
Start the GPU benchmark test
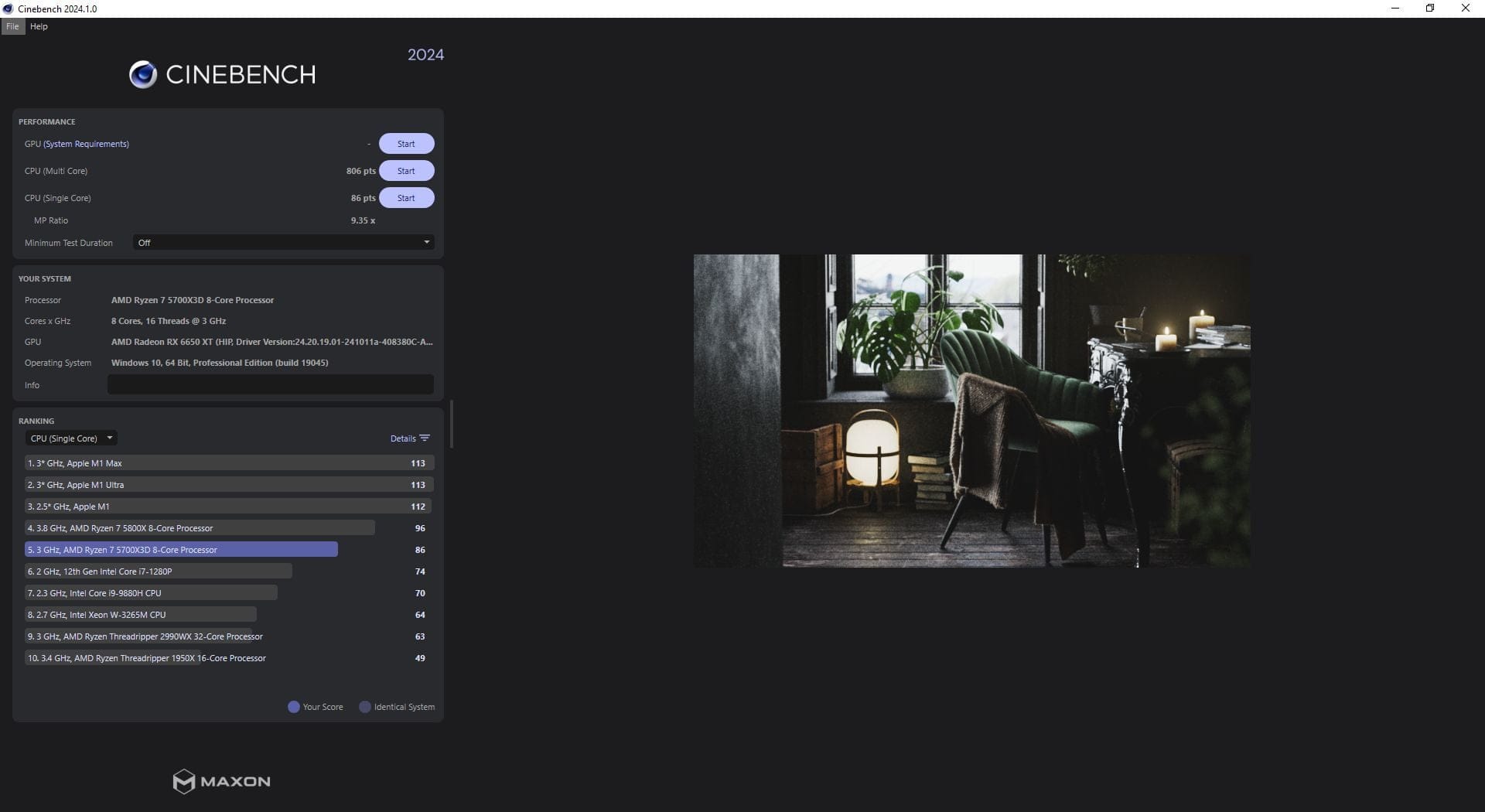(406, 144)
